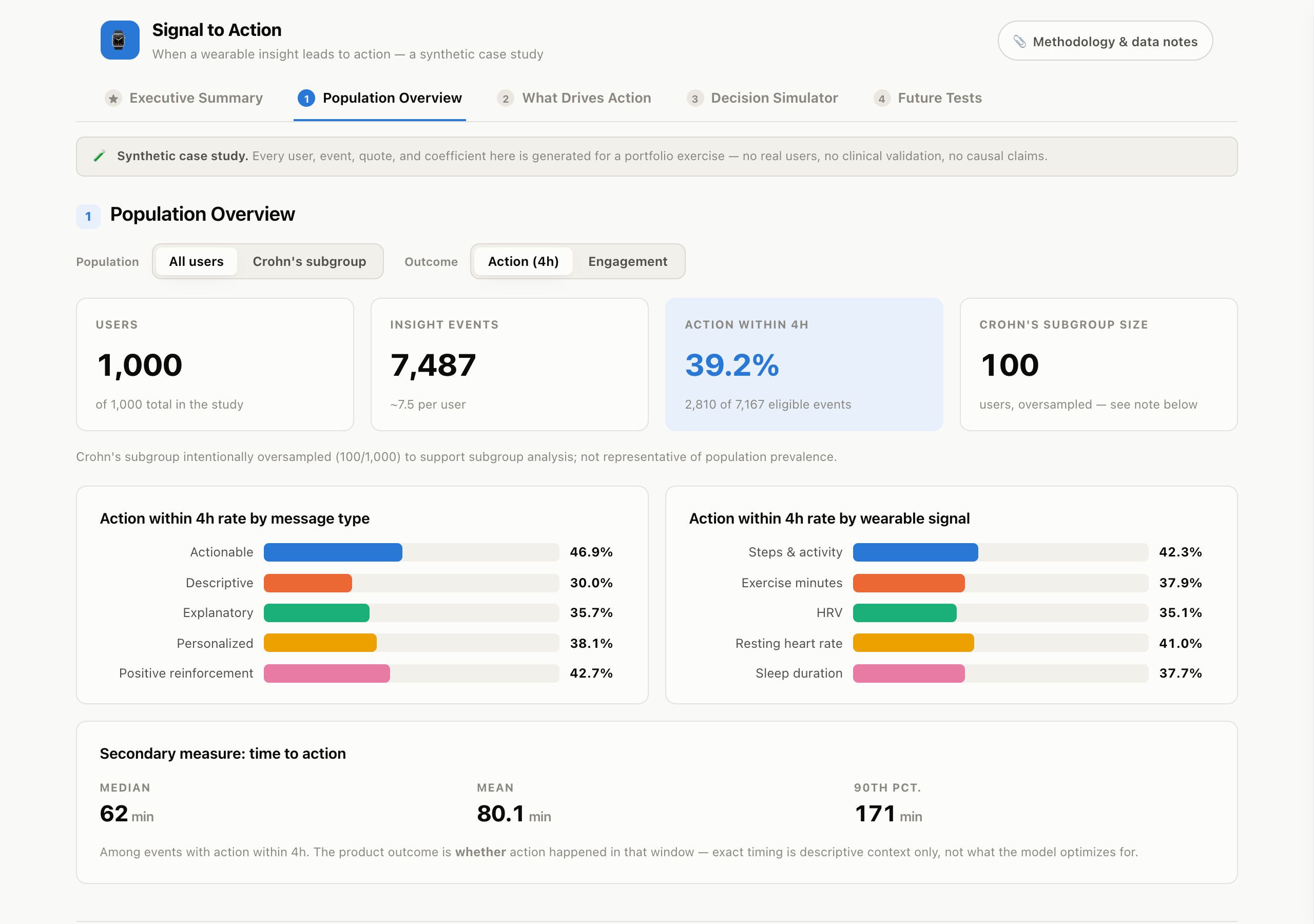
Task: Click the Insight Events 7,487 card
Action: click(509, 364)
